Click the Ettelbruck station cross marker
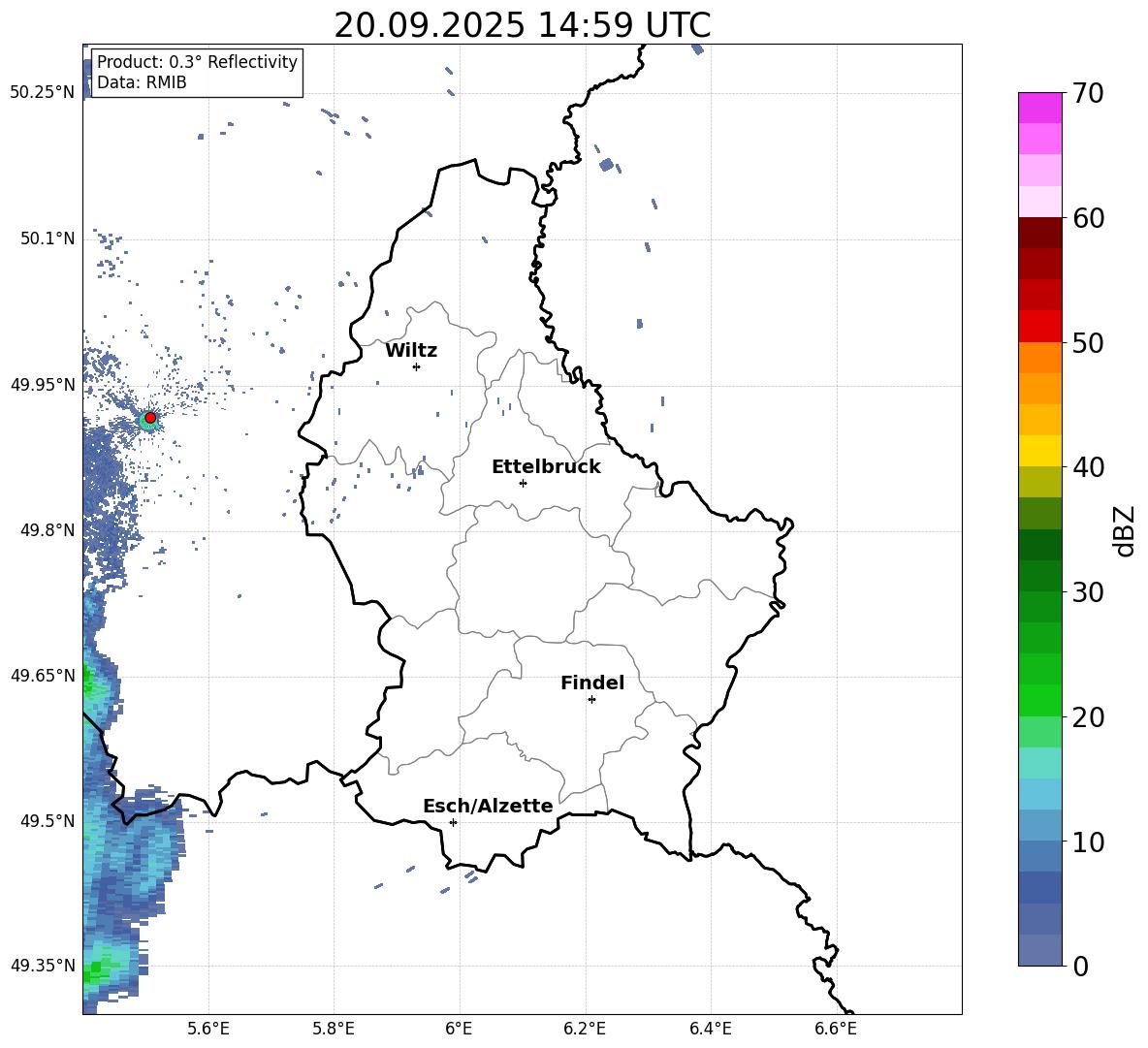The image size is (1148, 1048). (x=523, y=483)
